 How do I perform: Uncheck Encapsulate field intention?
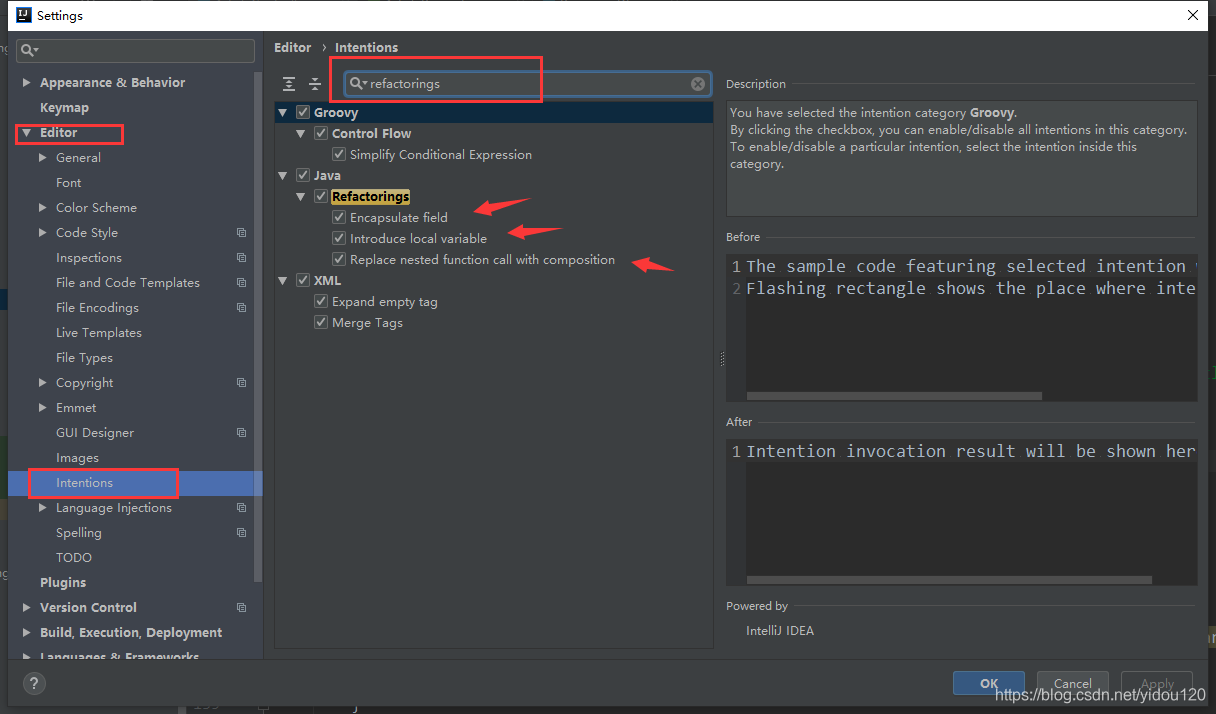pyautogui.click(x=339, y=217)
